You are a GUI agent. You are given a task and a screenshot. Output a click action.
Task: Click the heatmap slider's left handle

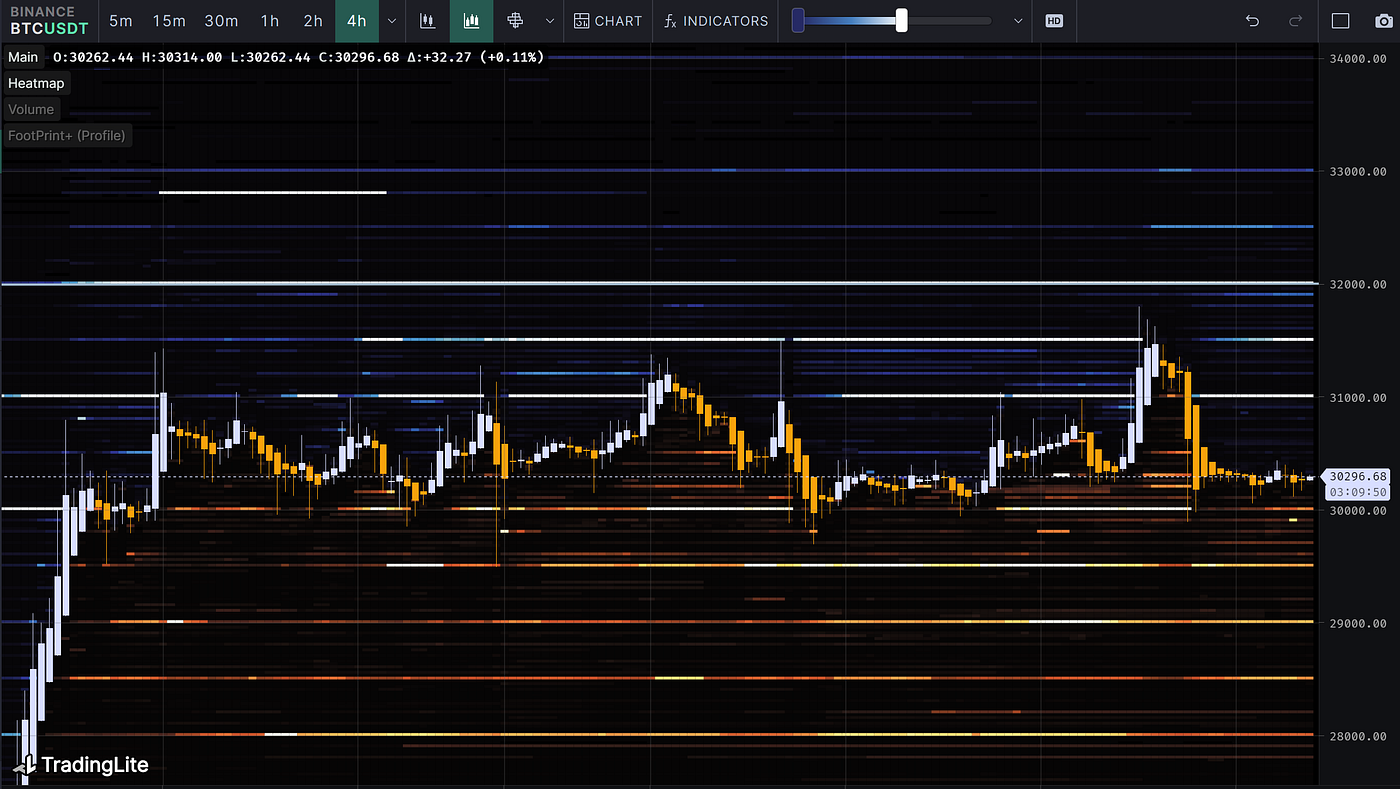point(798,20)
